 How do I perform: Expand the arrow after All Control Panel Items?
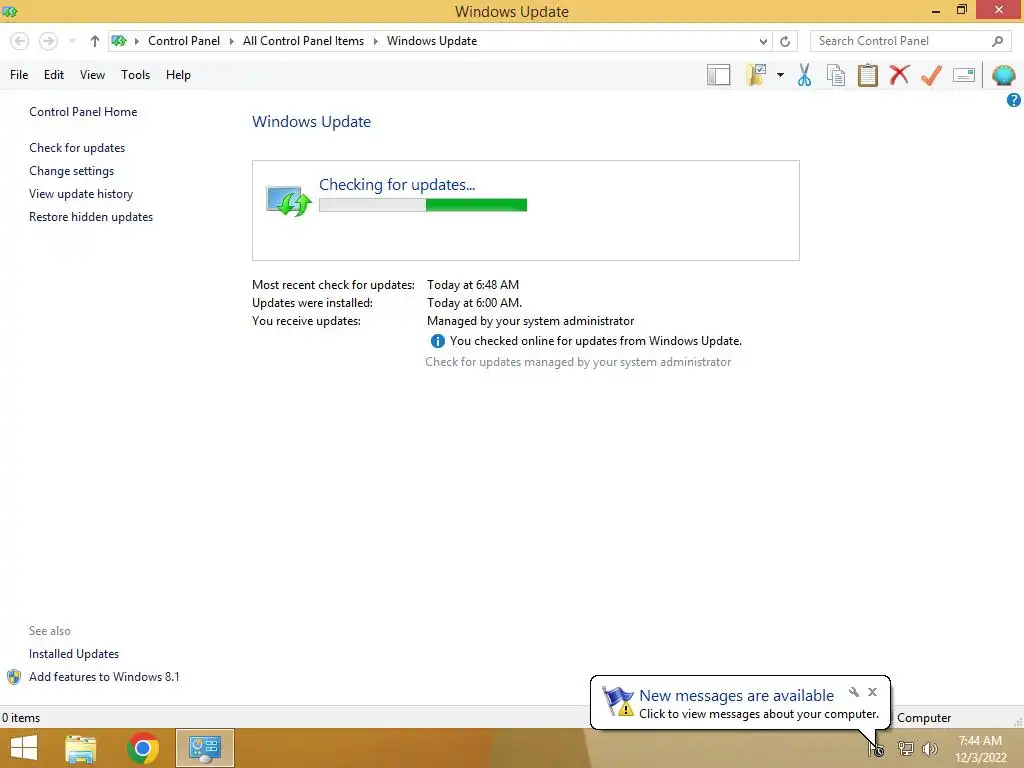tap(376, 41)
